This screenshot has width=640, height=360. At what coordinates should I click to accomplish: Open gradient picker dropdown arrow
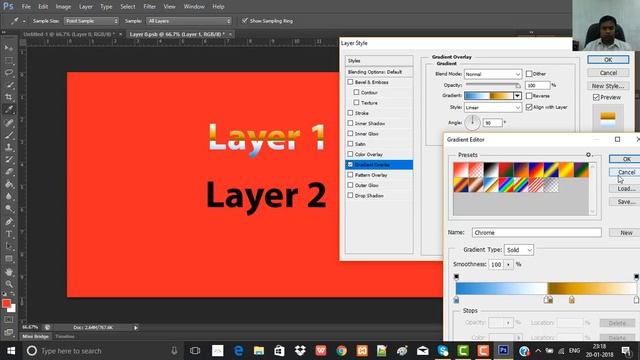coord(517,96)
